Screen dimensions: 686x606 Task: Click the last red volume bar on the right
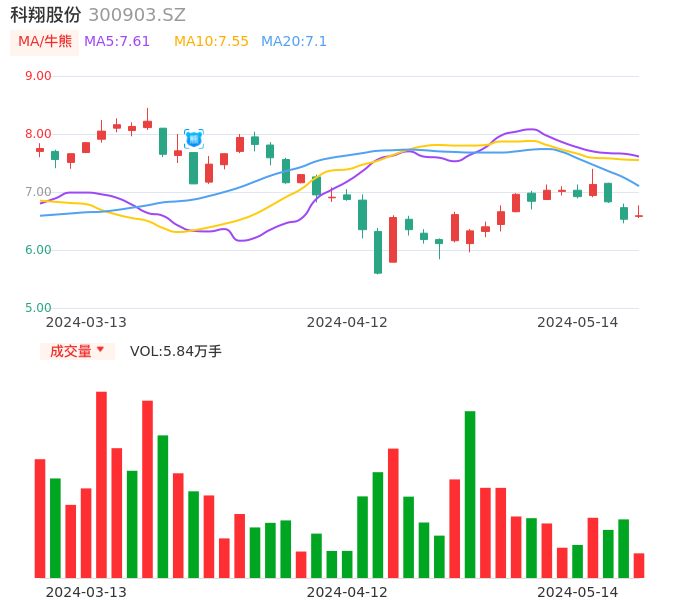pos(639,565)
